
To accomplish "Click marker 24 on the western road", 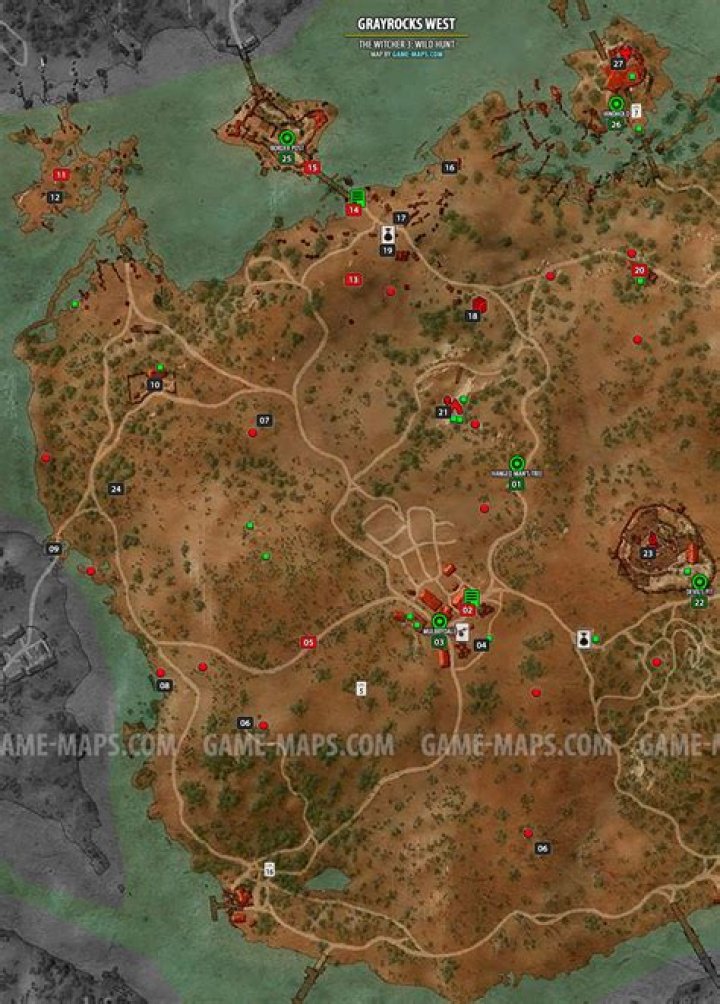I will (116, 489).
